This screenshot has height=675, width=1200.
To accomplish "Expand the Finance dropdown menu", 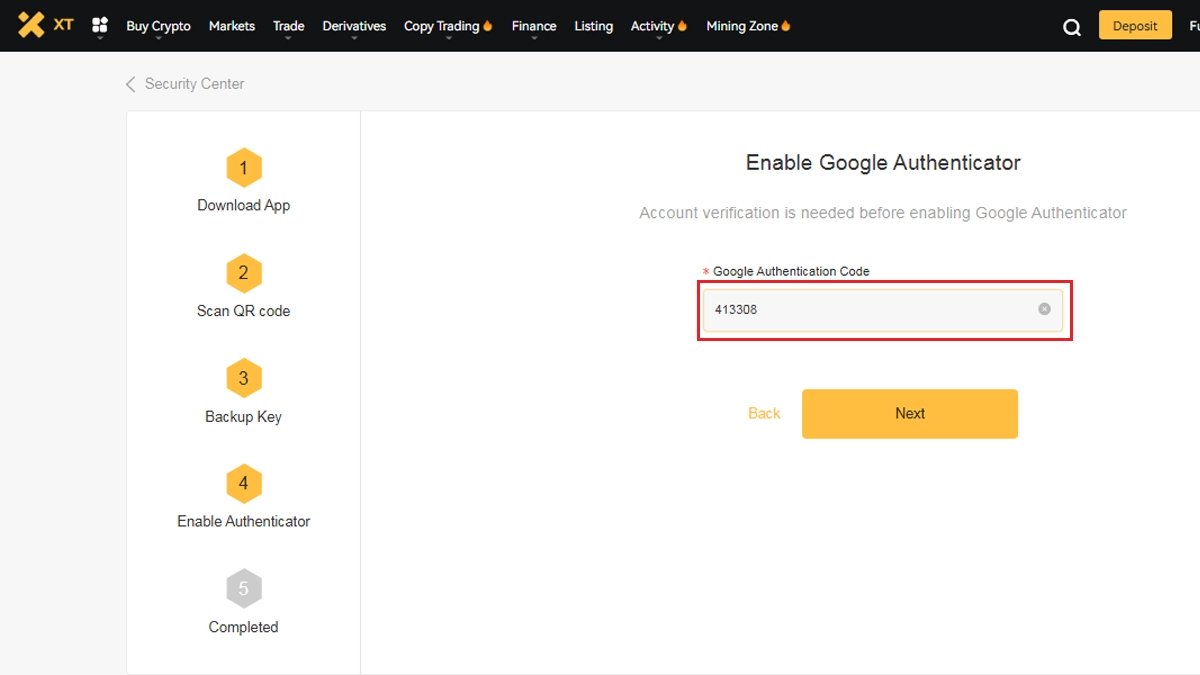I will (x=534, y=26).
